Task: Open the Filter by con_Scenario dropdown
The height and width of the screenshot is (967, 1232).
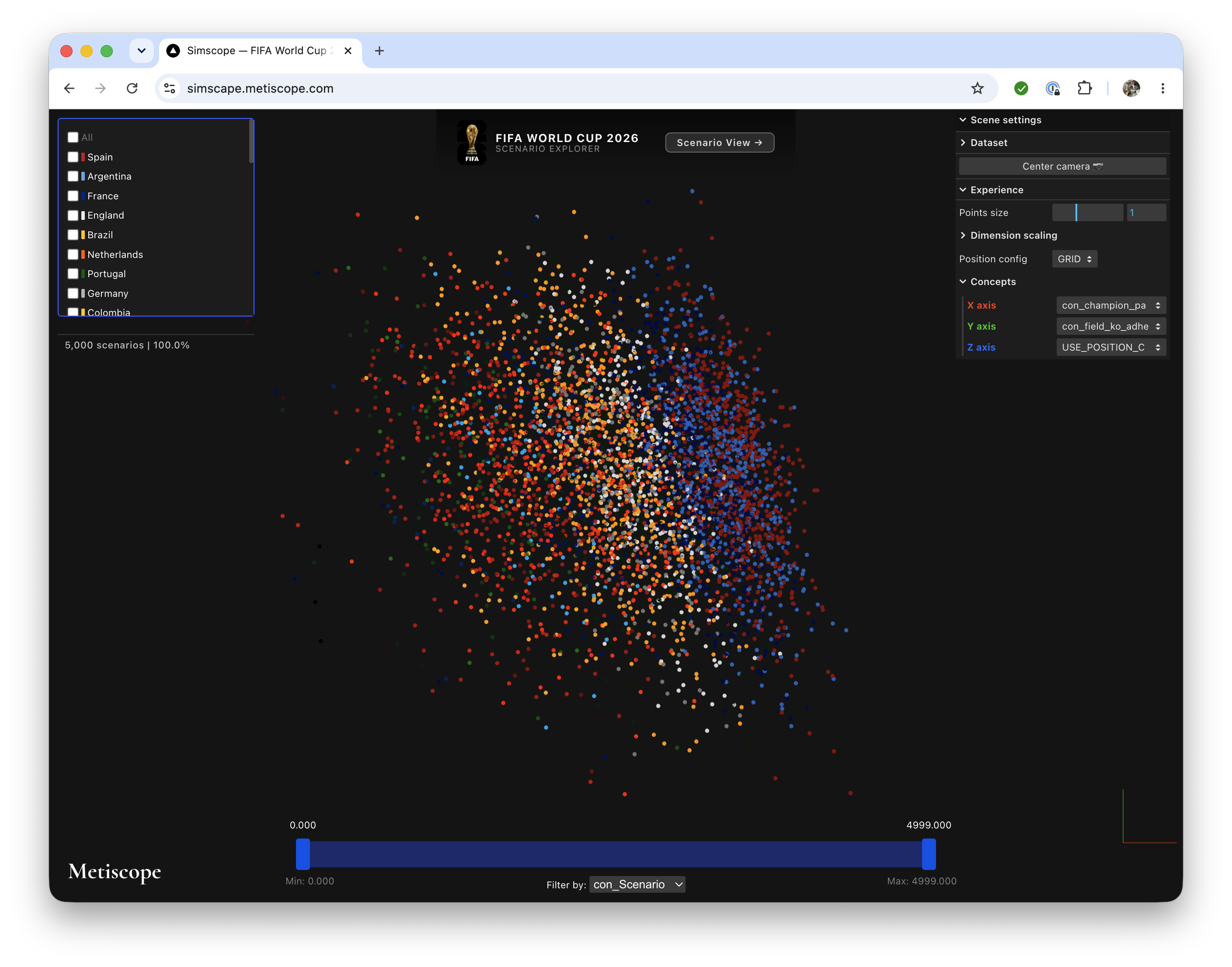Action: [637, 885]
